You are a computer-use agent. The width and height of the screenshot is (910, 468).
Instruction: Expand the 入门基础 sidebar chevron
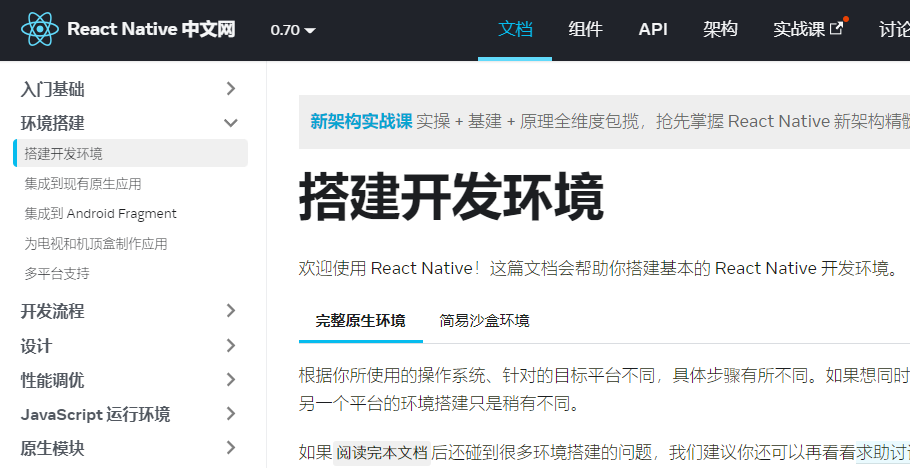231,88
